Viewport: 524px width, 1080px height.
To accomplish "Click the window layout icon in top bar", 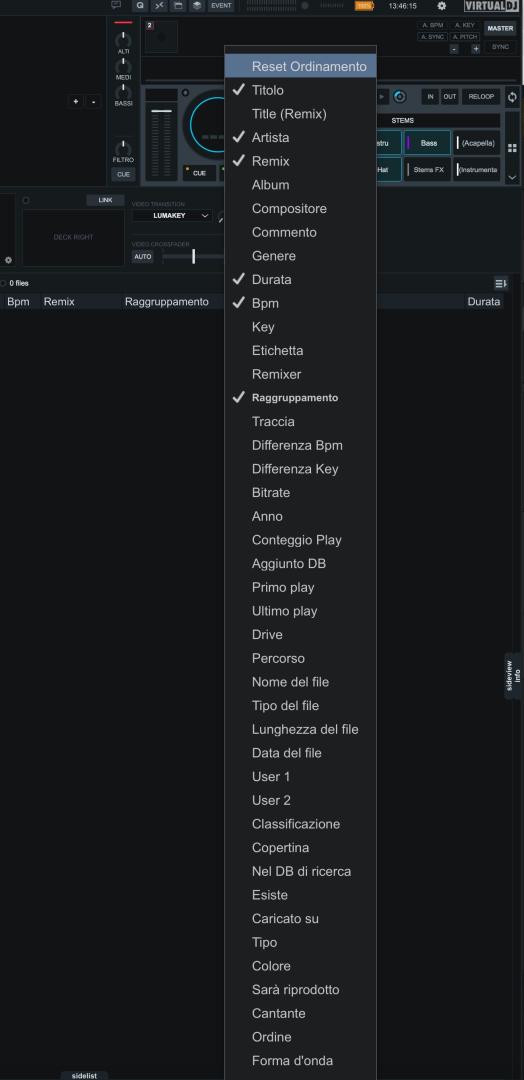I will pyautogui.click(x=178, y=6).
